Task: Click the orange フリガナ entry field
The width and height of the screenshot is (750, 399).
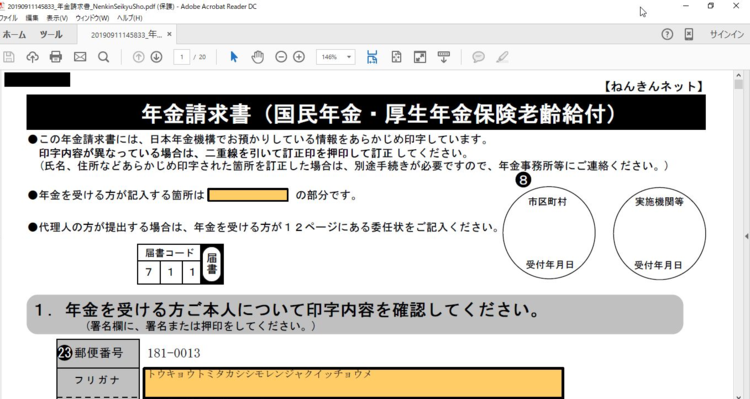Action: point(353,383)
